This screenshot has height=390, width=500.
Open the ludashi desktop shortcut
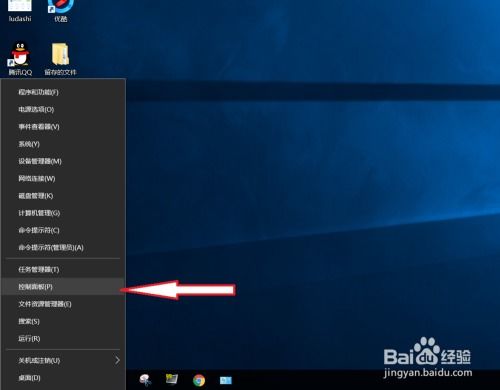coord(20,11)
